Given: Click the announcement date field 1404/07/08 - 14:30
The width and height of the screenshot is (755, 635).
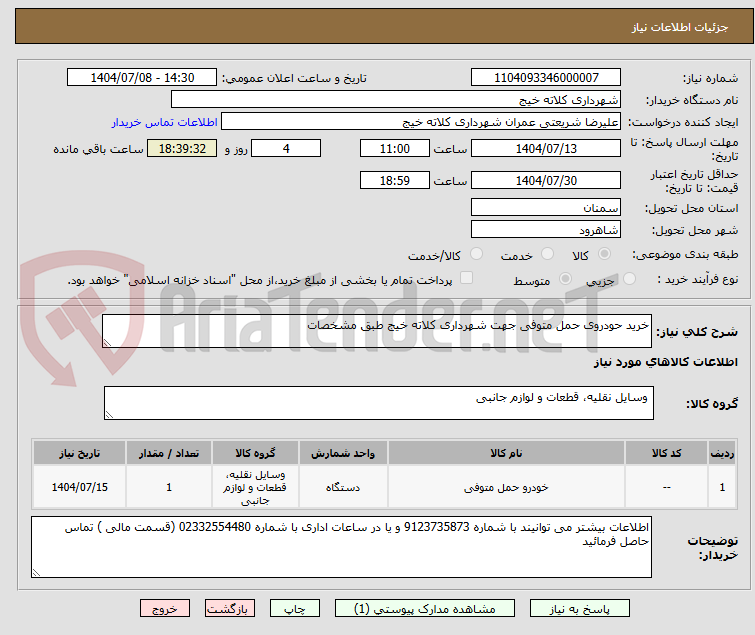Looking at the screenshot, I should (x=142, y=78).
